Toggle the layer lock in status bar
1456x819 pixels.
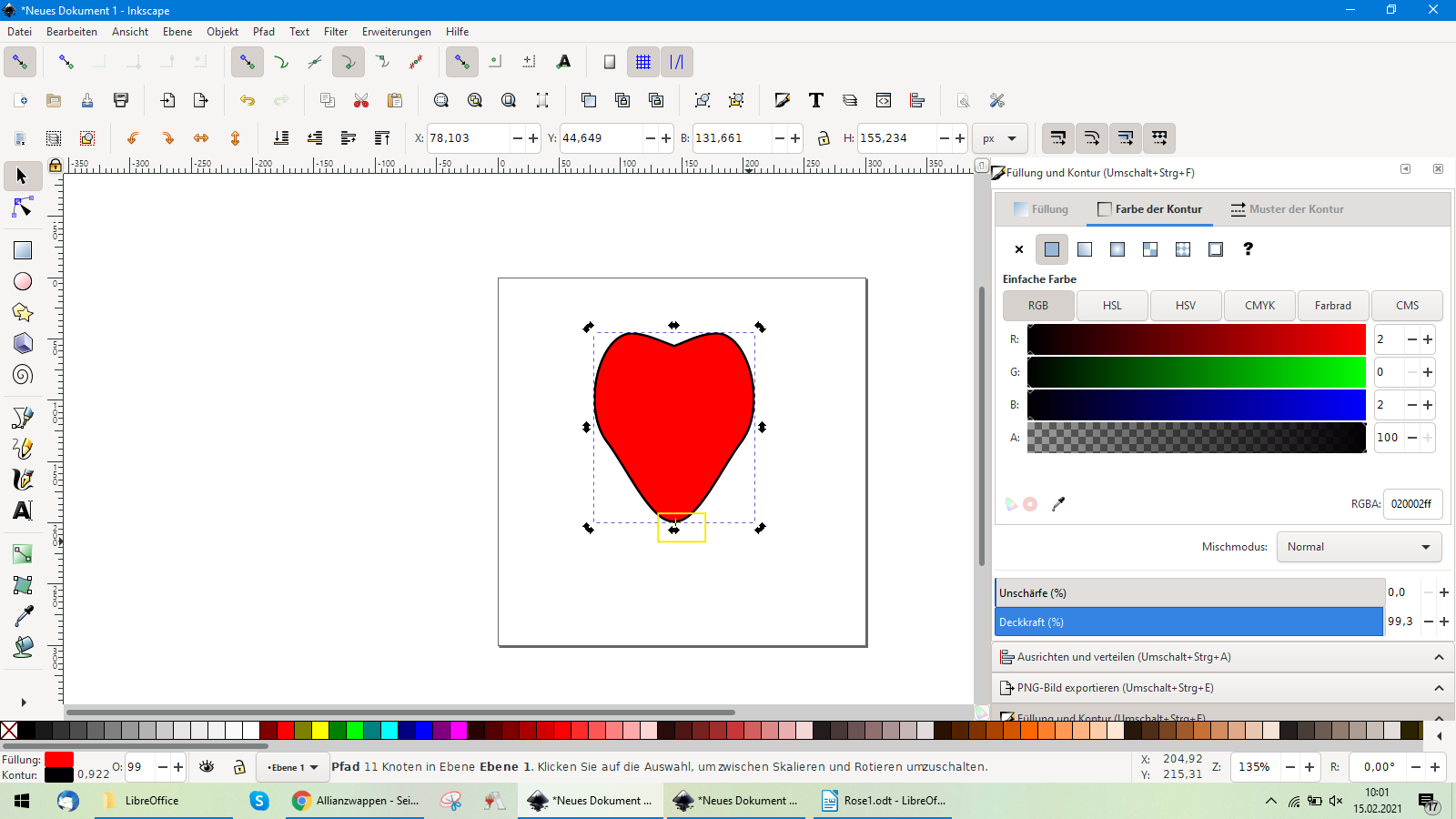239,767
